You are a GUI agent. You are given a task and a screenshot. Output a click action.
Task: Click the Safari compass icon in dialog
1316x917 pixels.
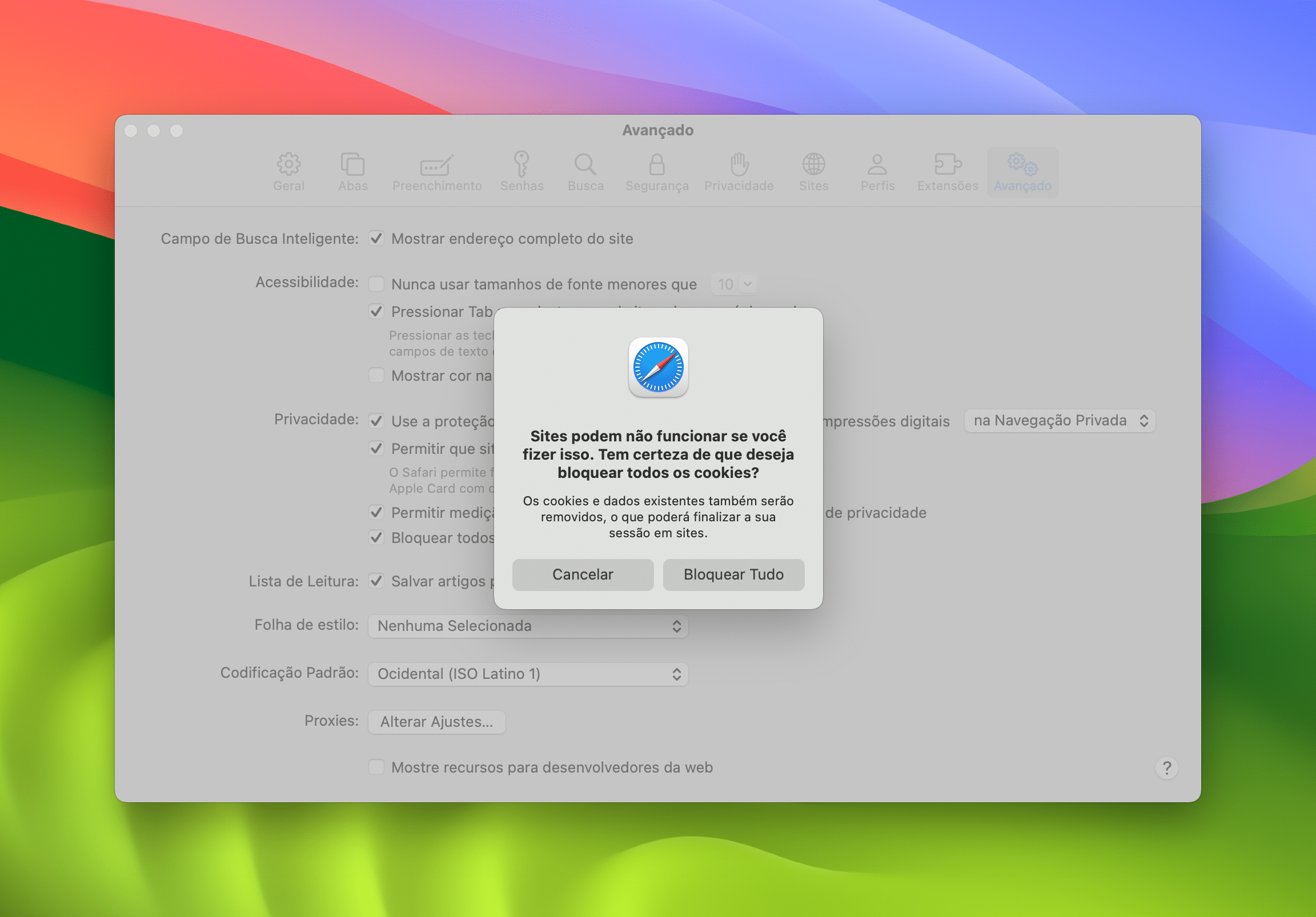(x=658, y=367)
